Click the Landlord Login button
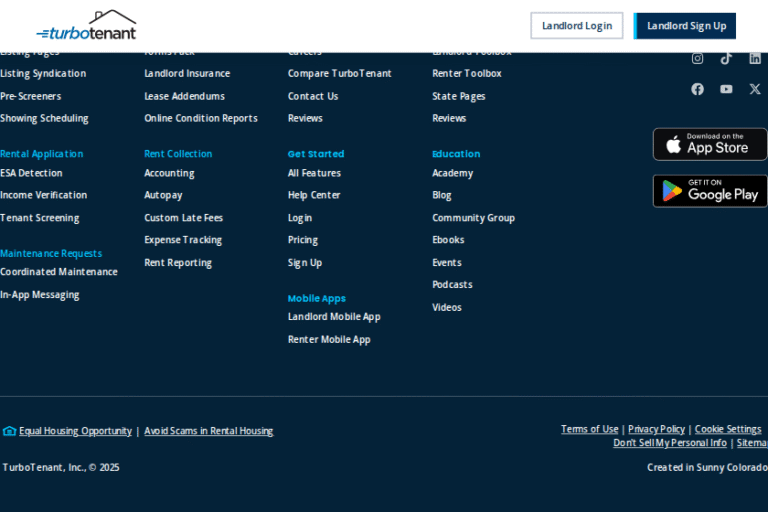The height and width of the screenshot is (512, 768). [x=576, y=26]
